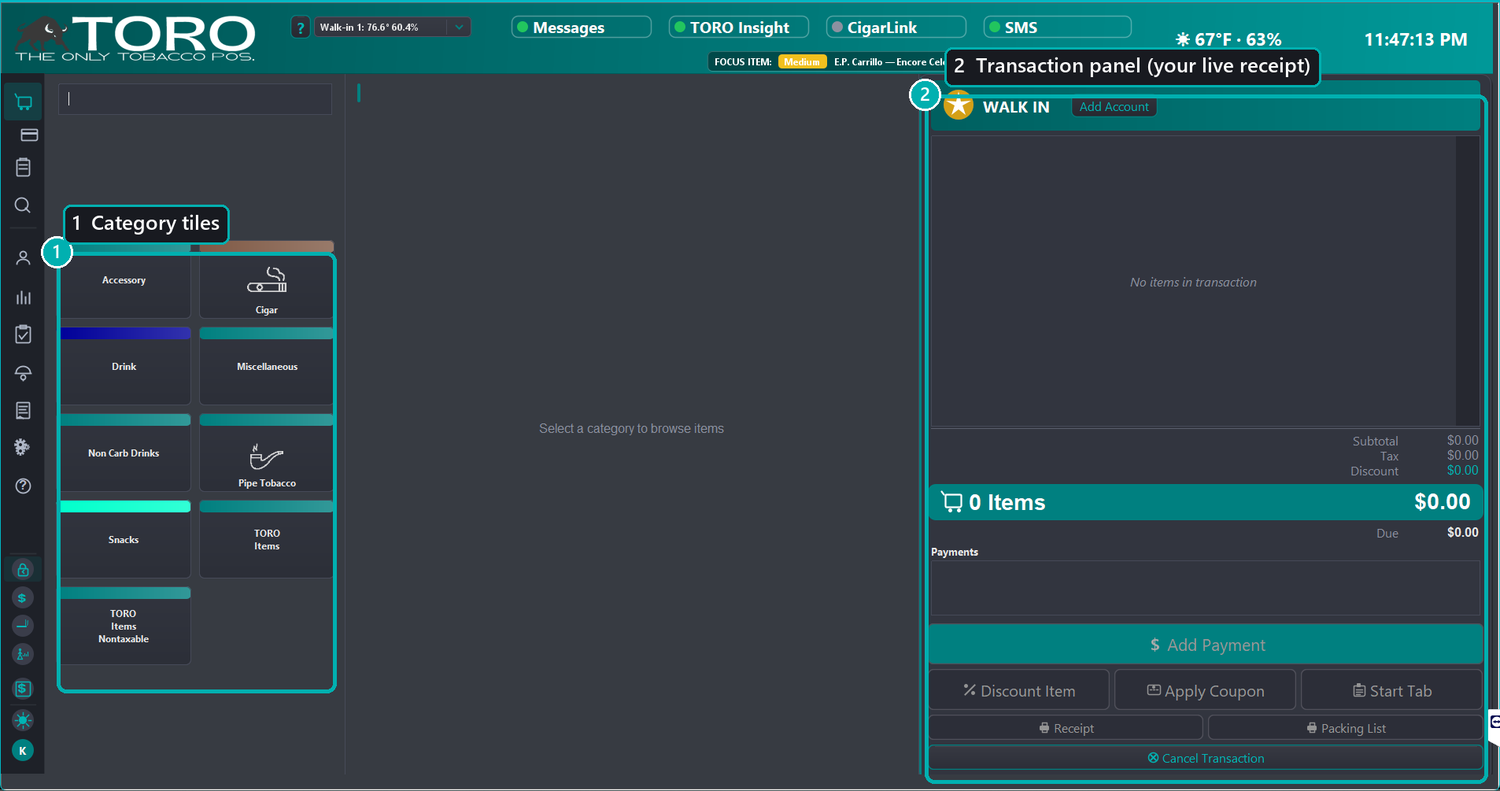Click the E.P. Carrillo focus item text
The width and height of the screenshot is (1500, 791).
(888, 62)
